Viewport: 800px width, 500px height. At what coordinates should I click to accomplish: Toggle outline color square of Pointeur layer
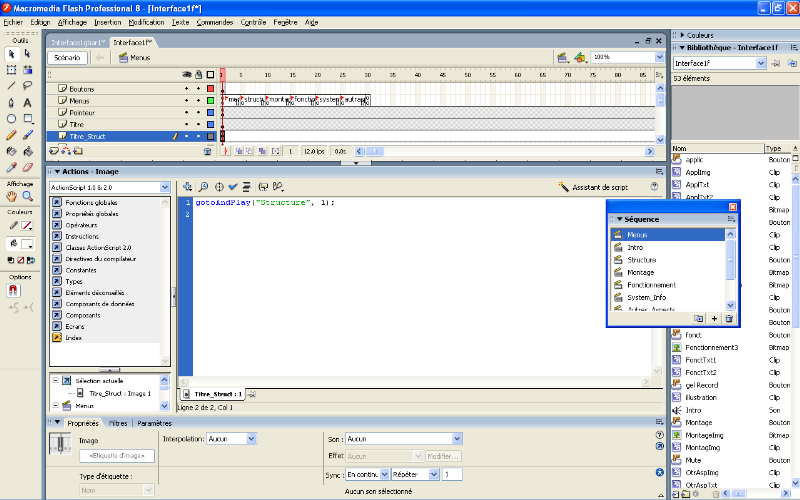click(x=210, y=112)
